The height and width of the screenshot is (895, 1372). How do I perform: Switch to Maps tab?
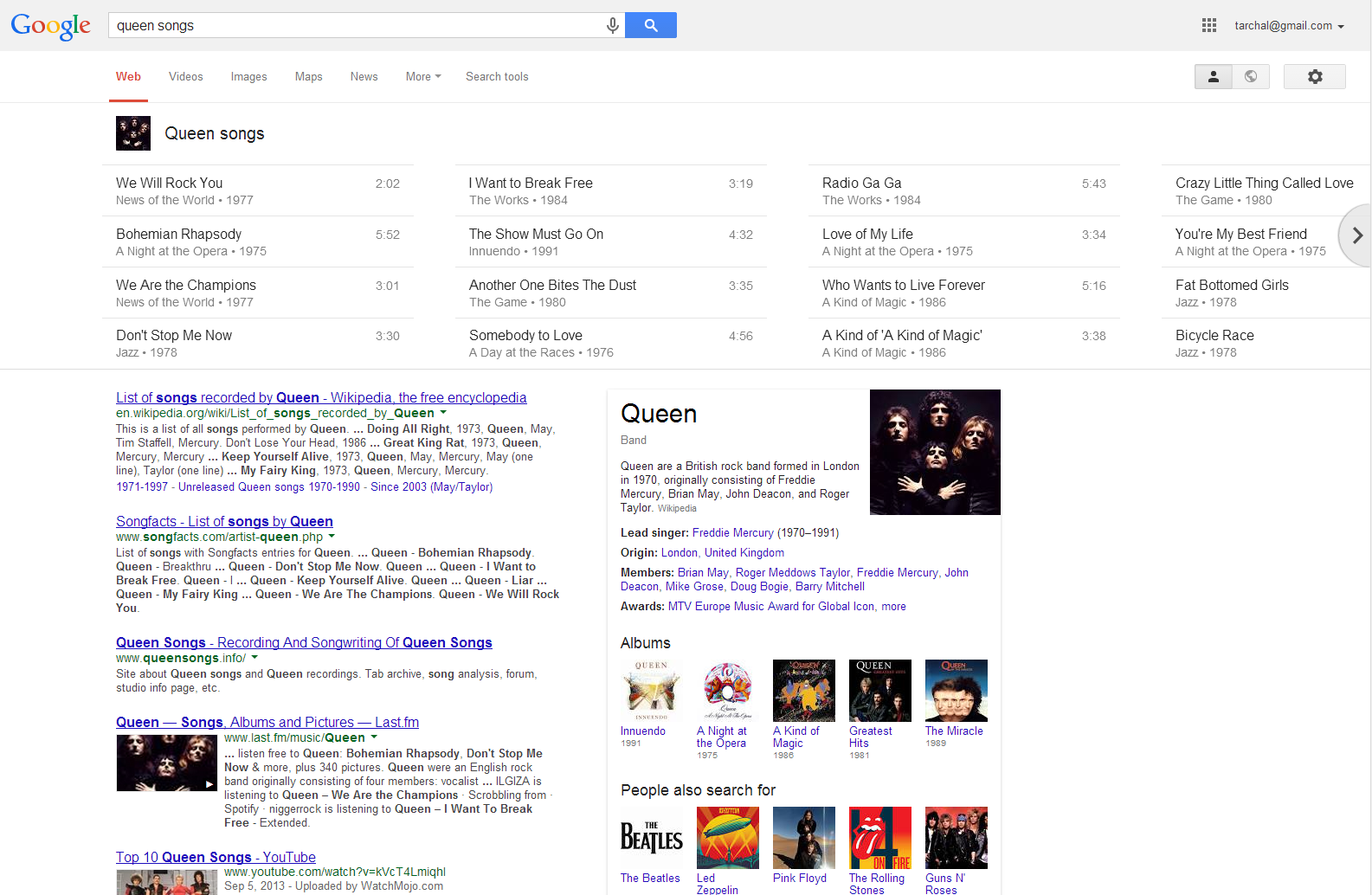309,76
